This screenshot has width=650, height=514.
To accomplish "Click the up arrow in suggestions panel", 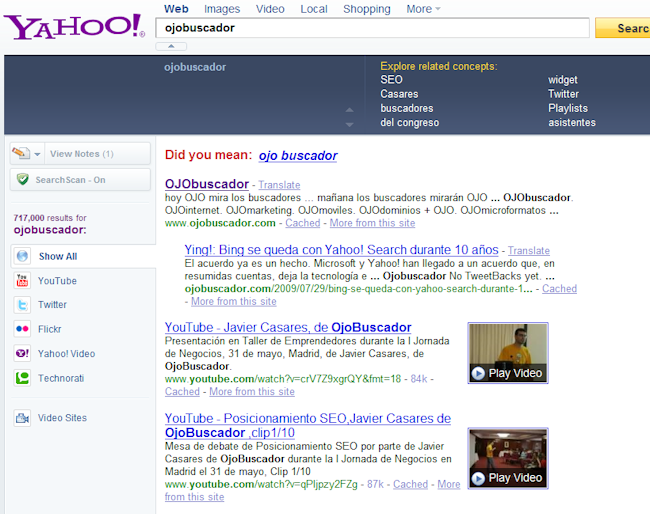I will [349, 110].
